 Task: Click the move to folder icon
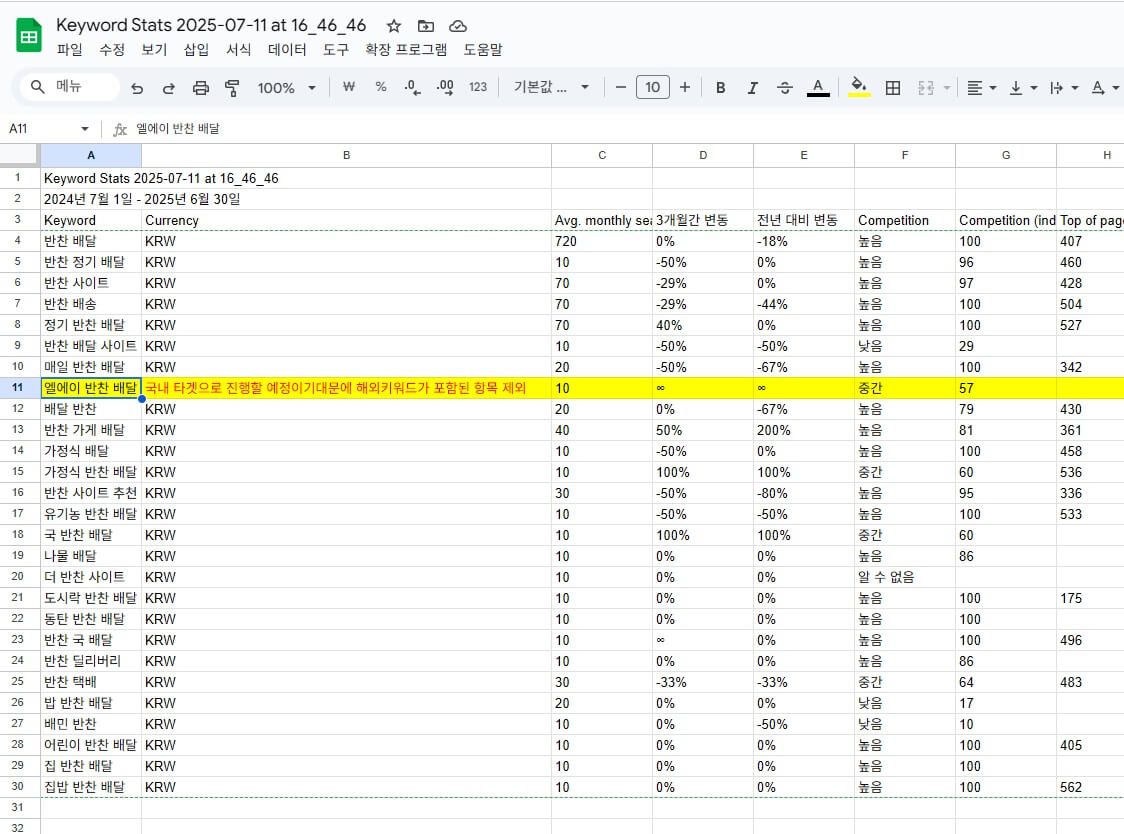pyautogui.click(x=426, y=26)
